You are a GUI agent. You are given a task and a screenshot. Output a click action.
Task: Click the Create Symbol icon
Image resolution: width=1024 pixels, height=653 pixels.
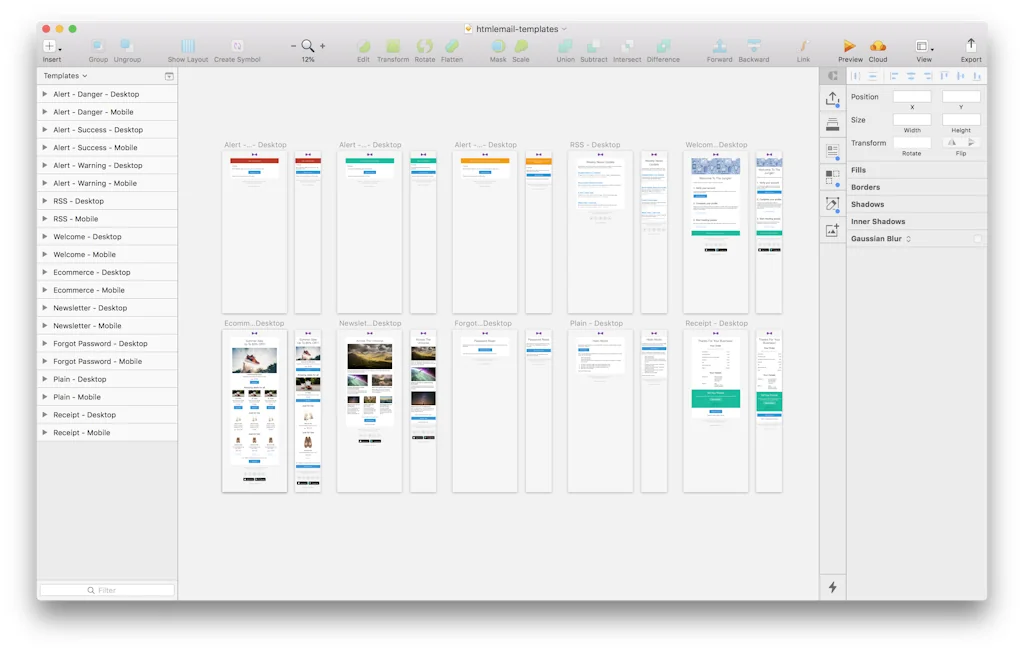pos(237,47)
